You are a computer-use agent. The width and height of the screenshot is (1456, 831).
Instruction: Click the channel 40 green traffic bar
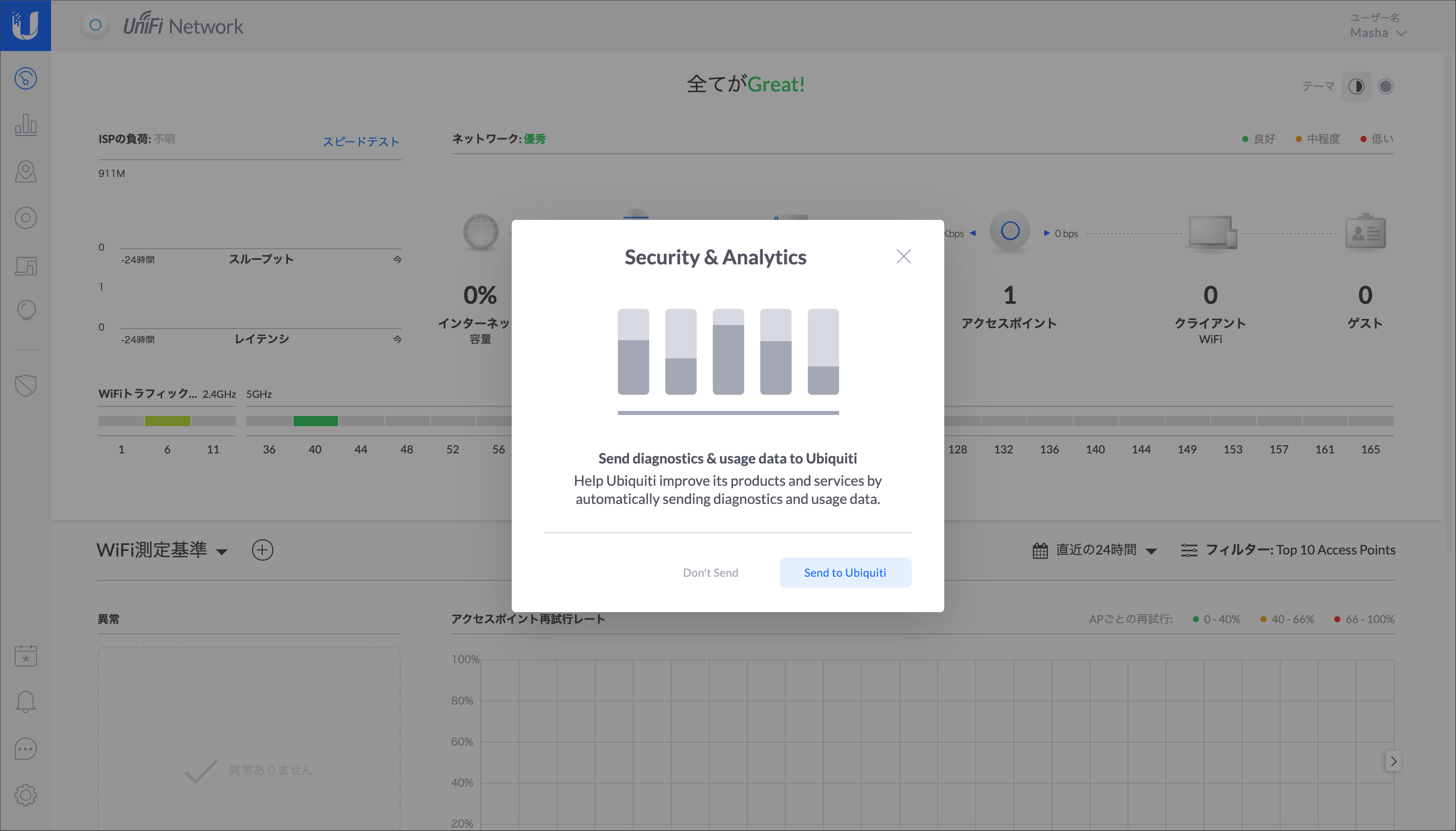pos(315,421)
